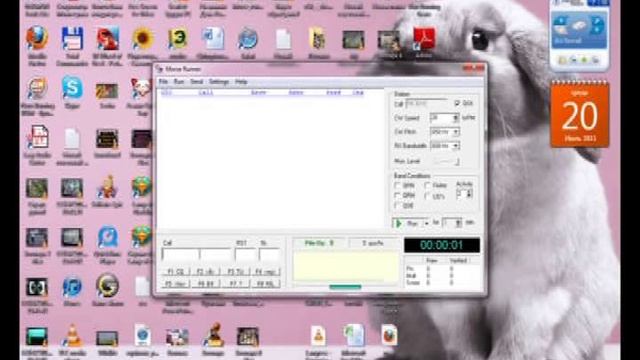Viewport: 640px width, 360px height.
Task: Adjust the Mon. Level slider
Action: tap(447, 162)
